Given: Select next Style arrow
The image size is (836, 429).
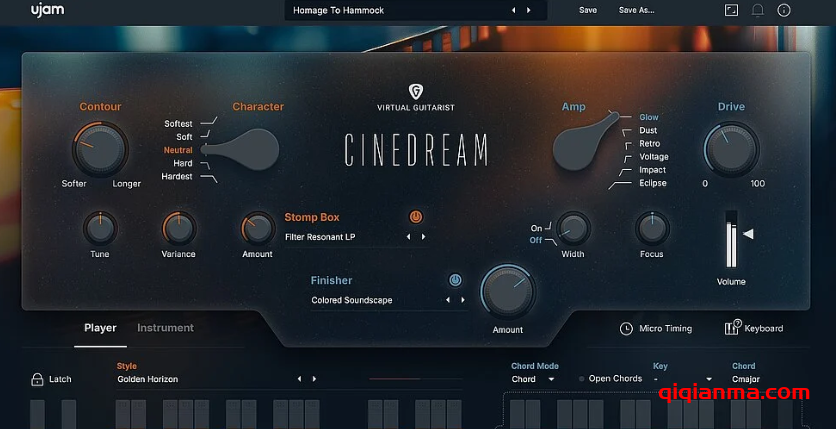Looking at the screenshot, I should coord(314,379).
